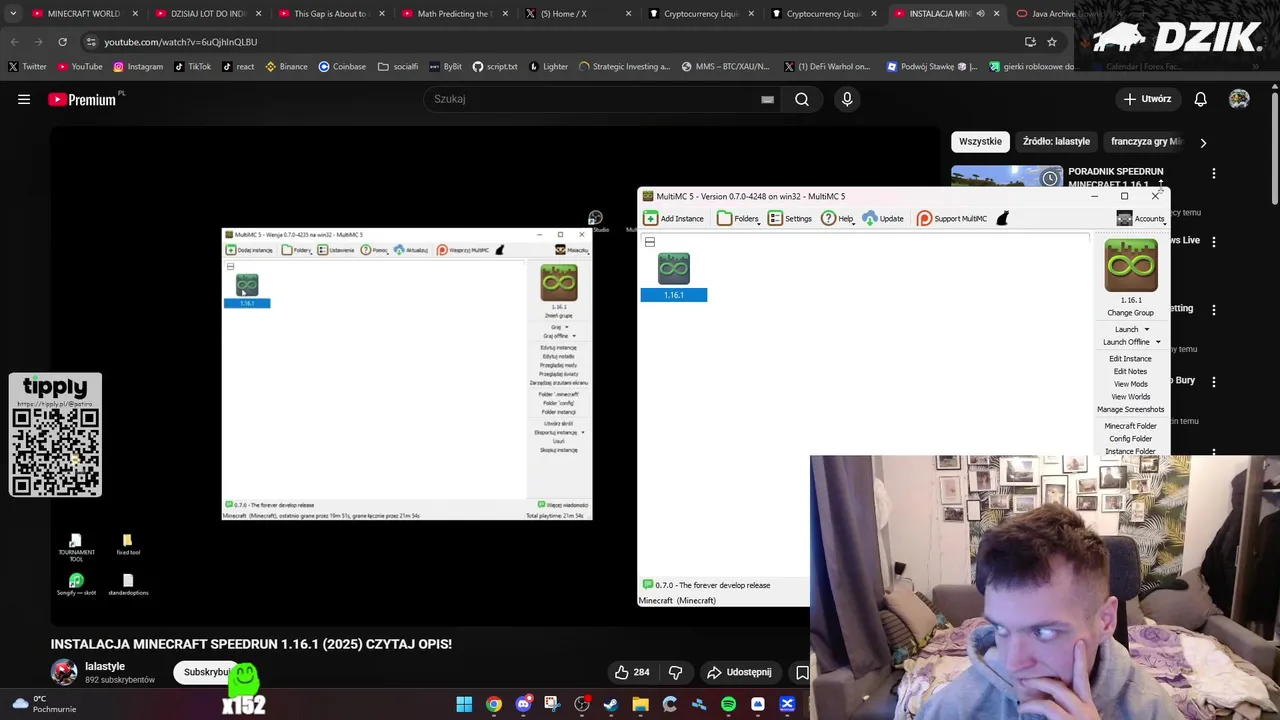Click View Worlds in side panel
The height and width of the screenshot is (720, 1280).
pos(1130,397)
